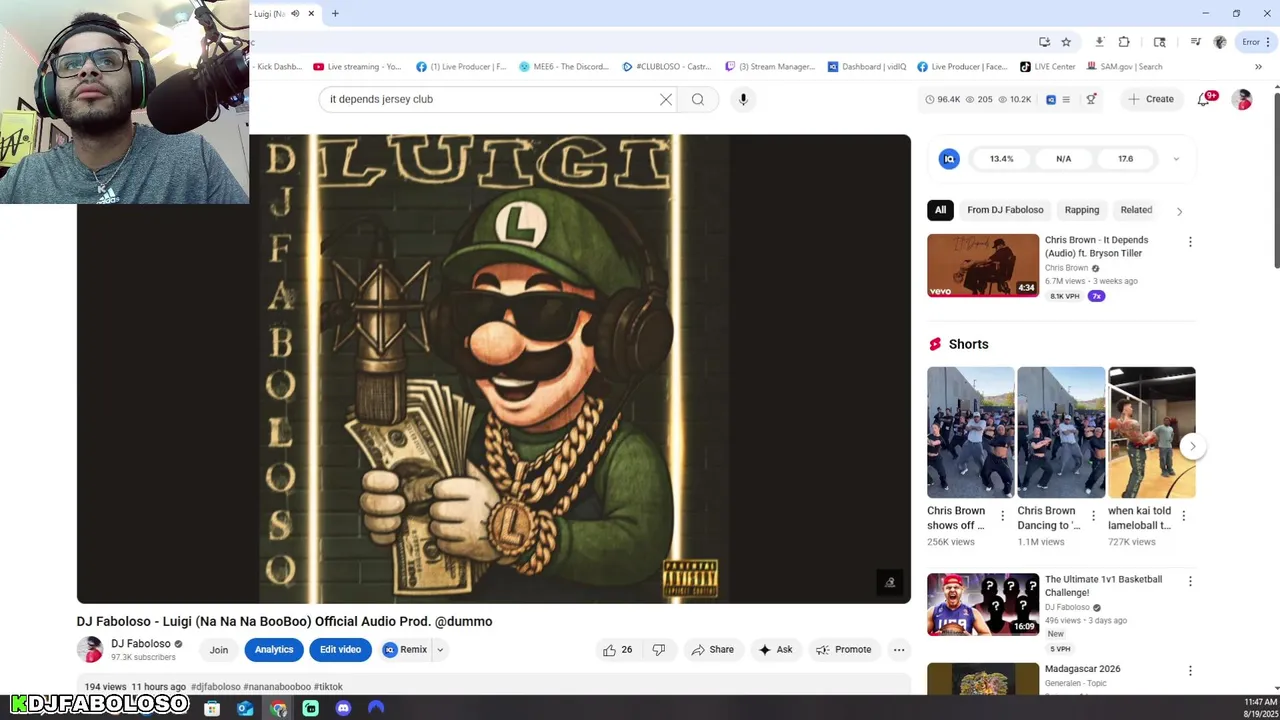Open options for Chris Brown It Depends
Viewport: 1280px width, 720px height.
[1190, 242]
